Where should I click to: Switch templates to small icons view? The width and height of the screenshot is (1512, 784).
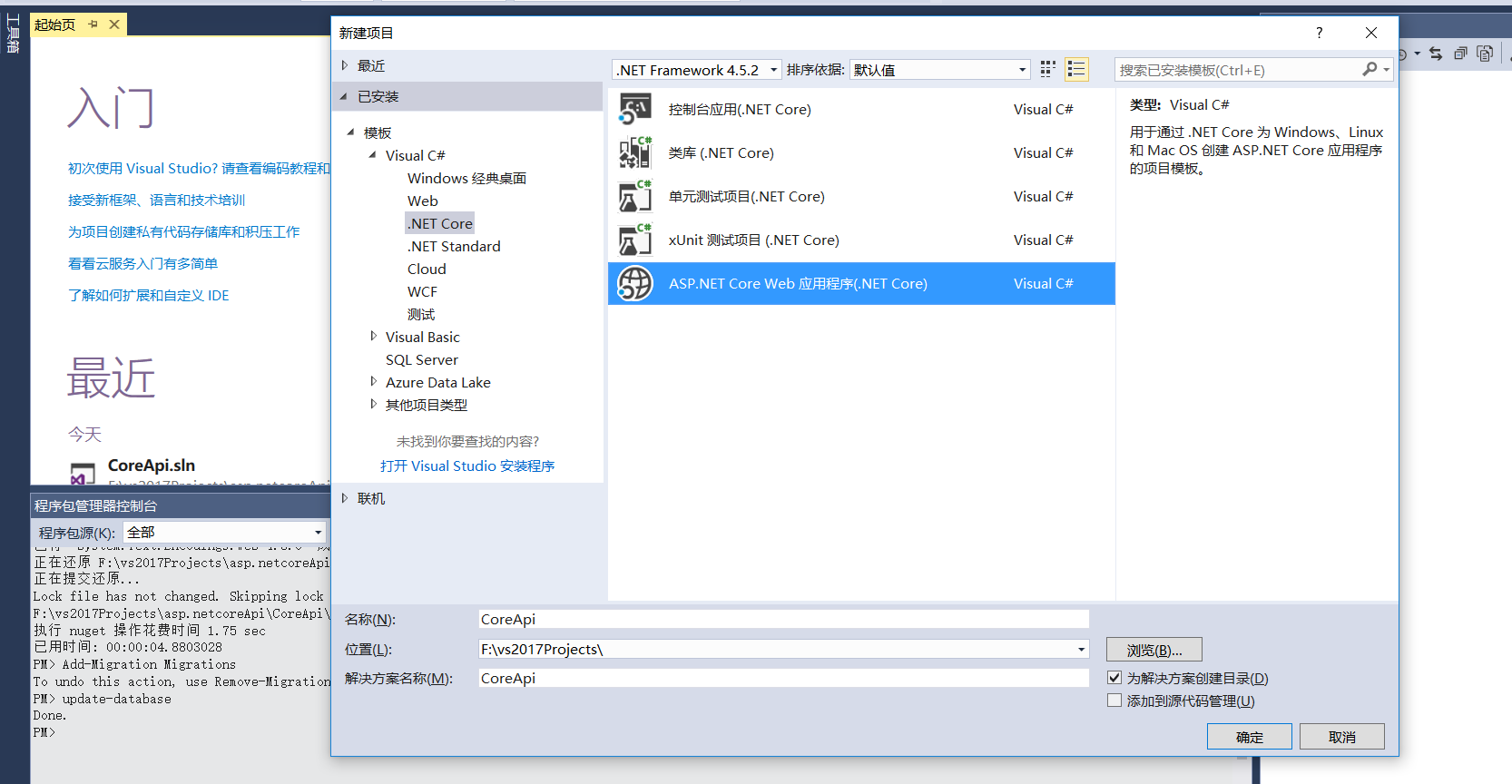click(1047, 69)
